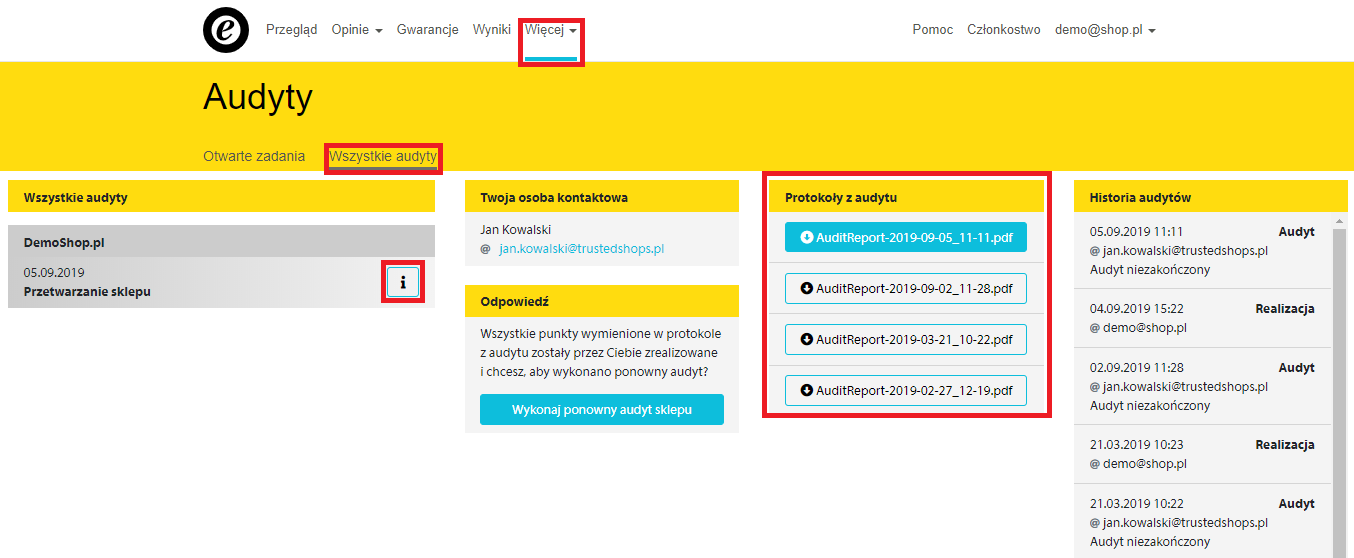Click the Audyty page heading
The height and width of the screenshot is (558, 1354).
click(x=258, y=98)
